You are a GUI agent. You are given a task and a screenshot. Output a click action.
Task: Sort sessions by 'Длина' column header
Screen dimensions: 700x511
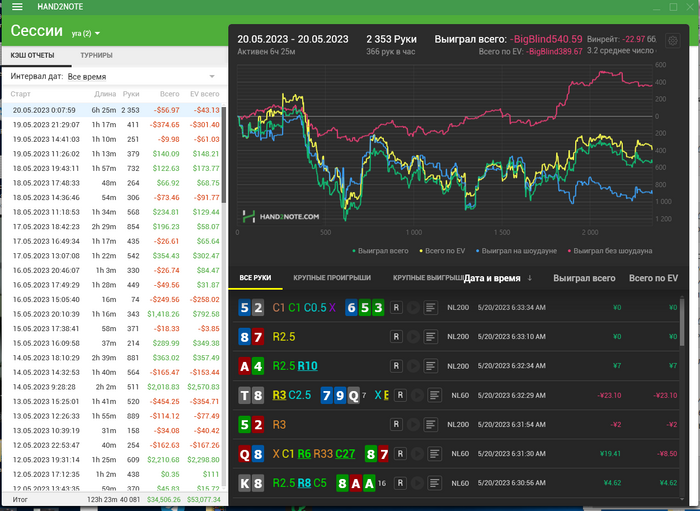(105, 94)
